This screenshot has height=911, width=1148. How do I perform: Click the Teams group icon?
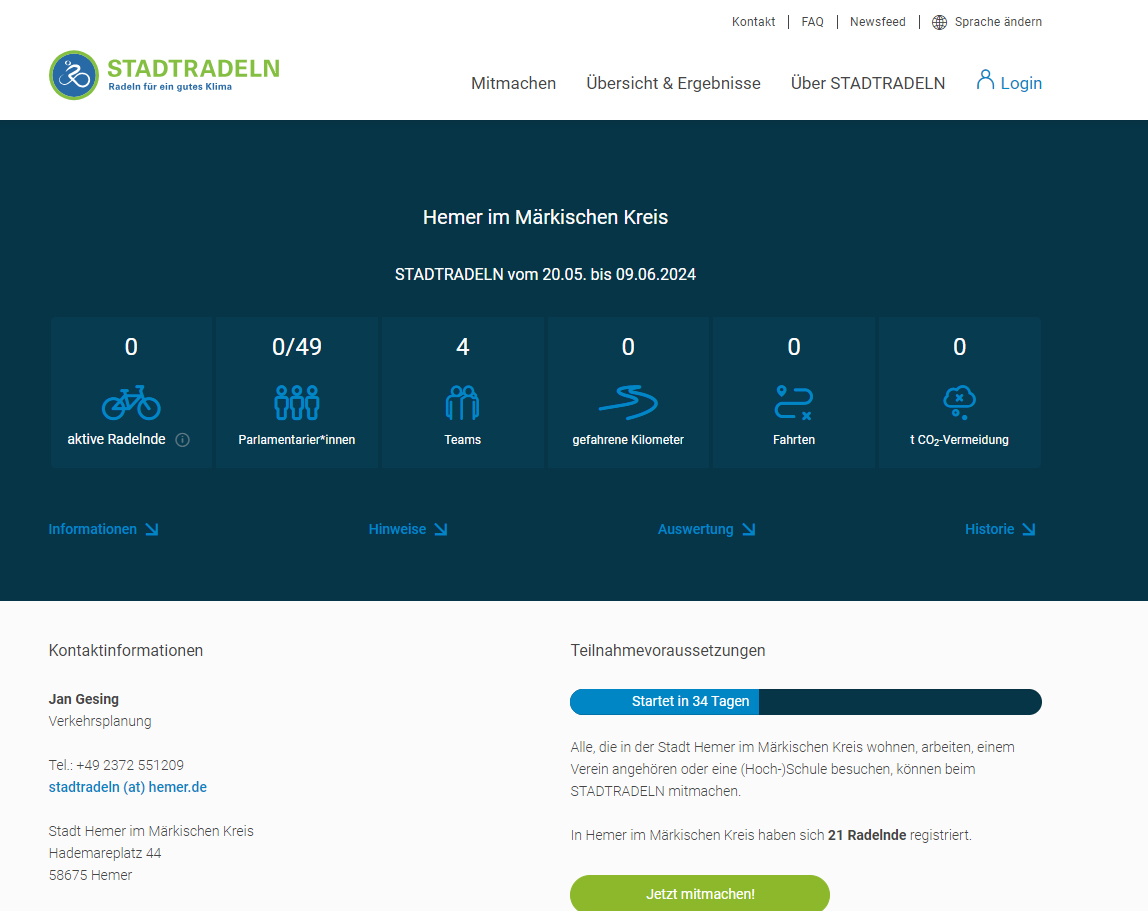462,402
